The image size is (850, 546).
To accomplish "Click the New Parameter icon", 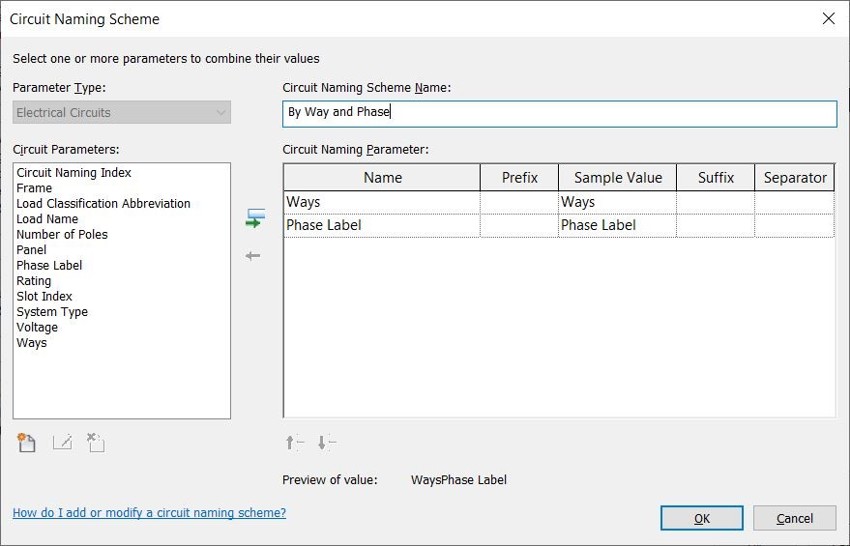I will [26, 442].
